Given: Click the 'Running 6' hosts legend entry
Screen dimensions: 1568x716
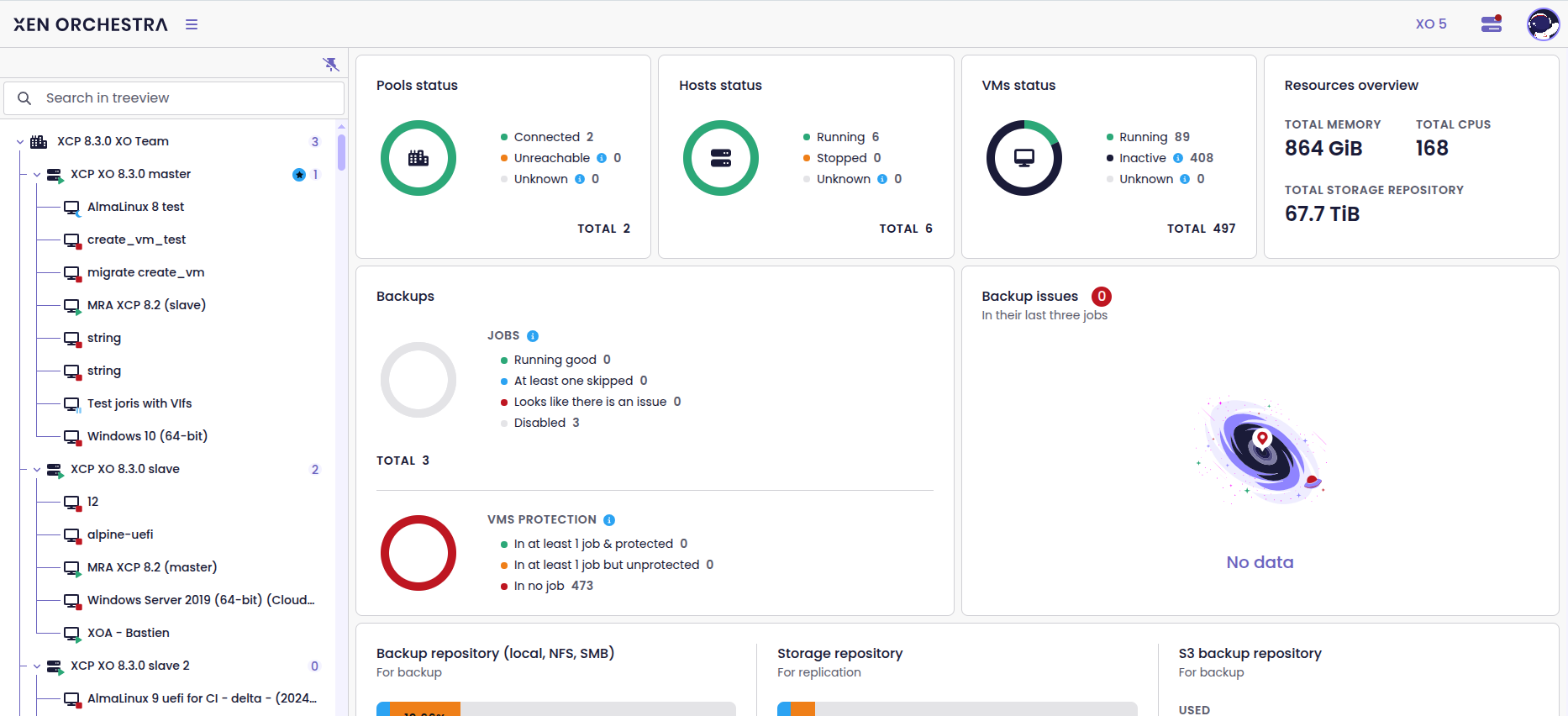Looking at the screenshot, I should pyautogui.click(x=841, y=137).
